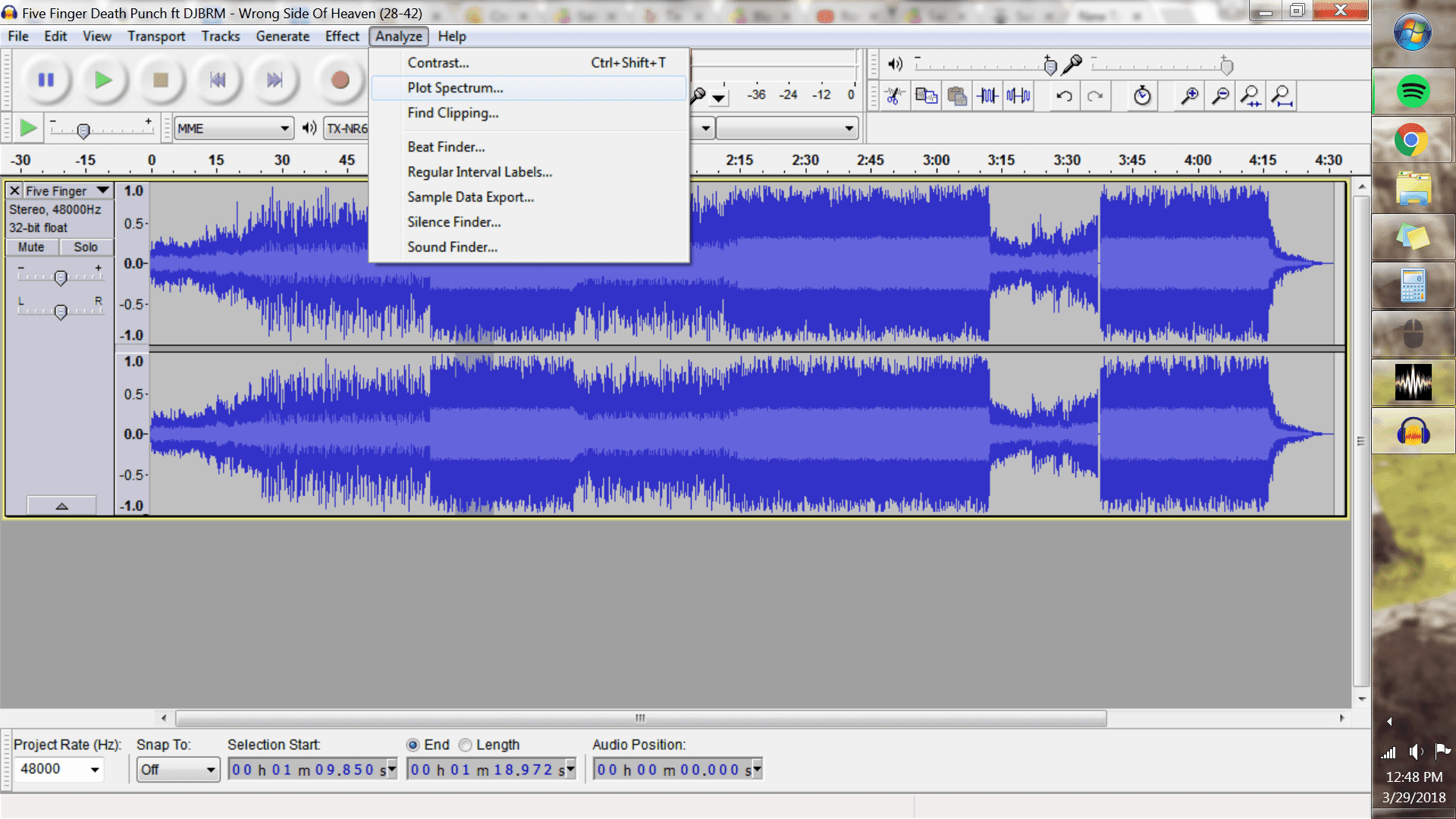
Task: Click the Paste clipboard icon
Action: point(957,96)
